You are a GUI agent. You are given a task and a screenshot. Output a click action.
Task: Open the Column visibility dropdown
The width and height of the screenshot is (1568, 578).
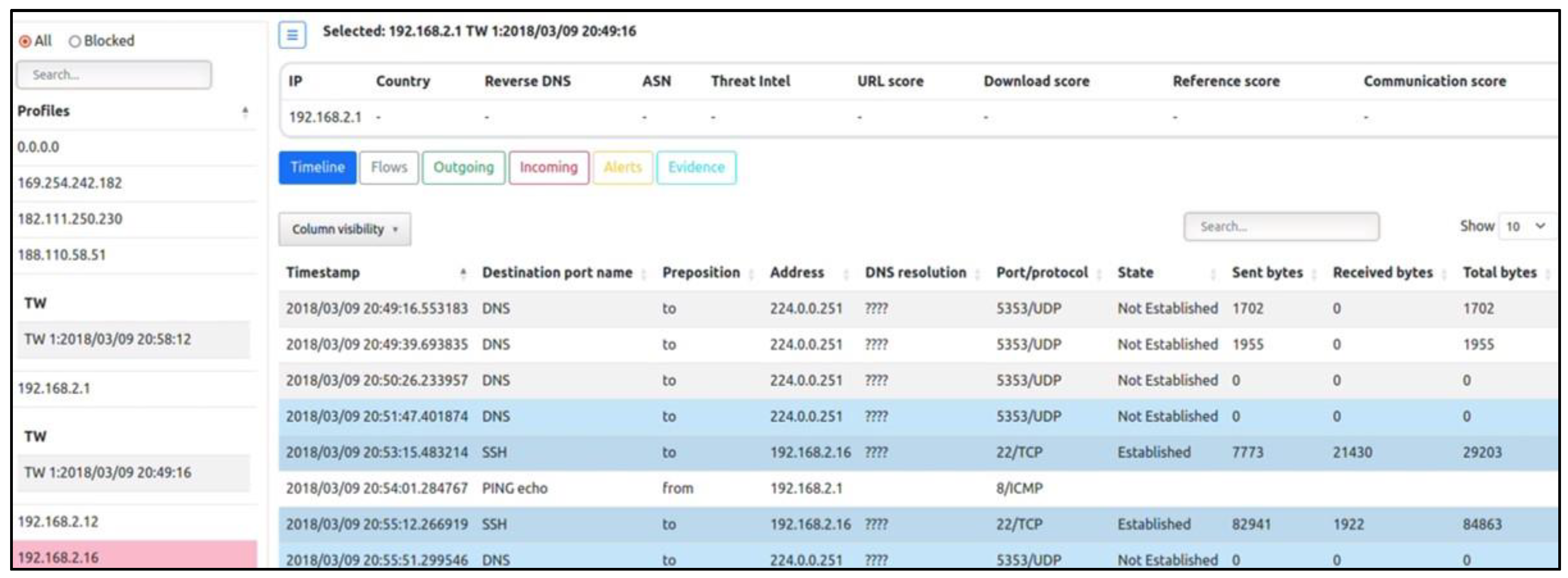tap(344, 229)
